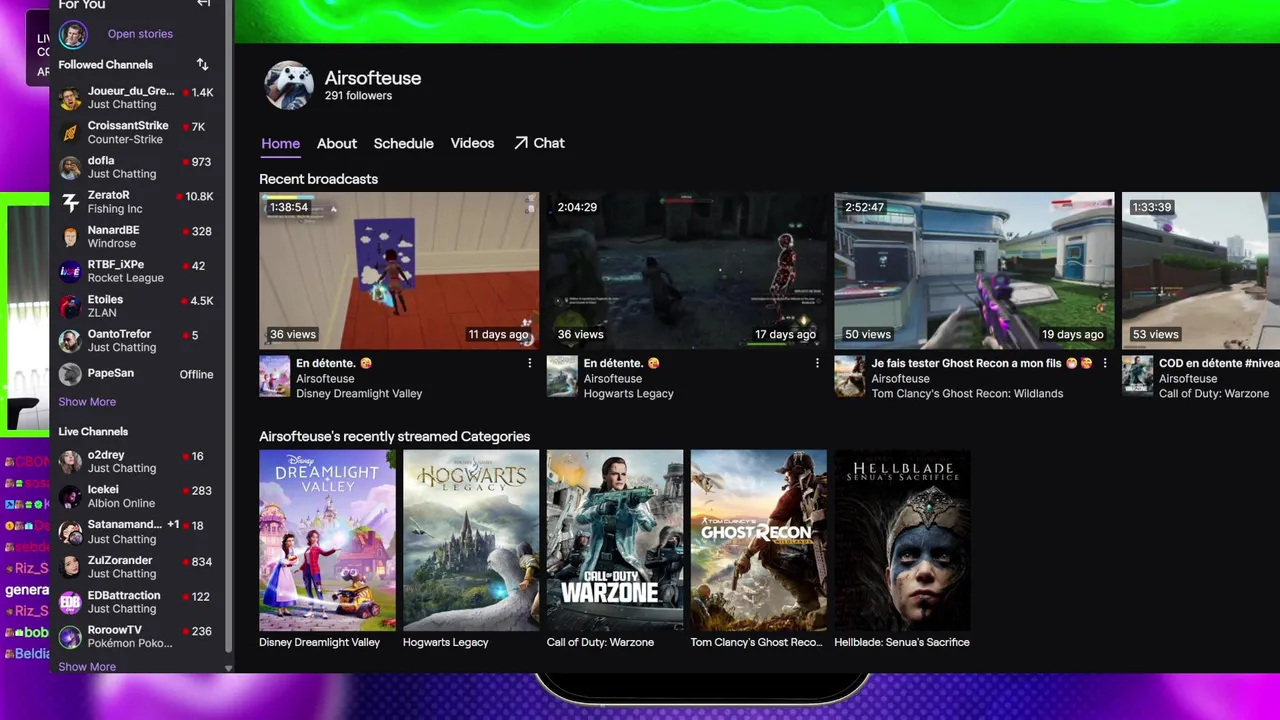Open ZeratoR channel logo
The width and height of the screenshot is (1280, 720).
pyautogui.click(x=70, y=203)
